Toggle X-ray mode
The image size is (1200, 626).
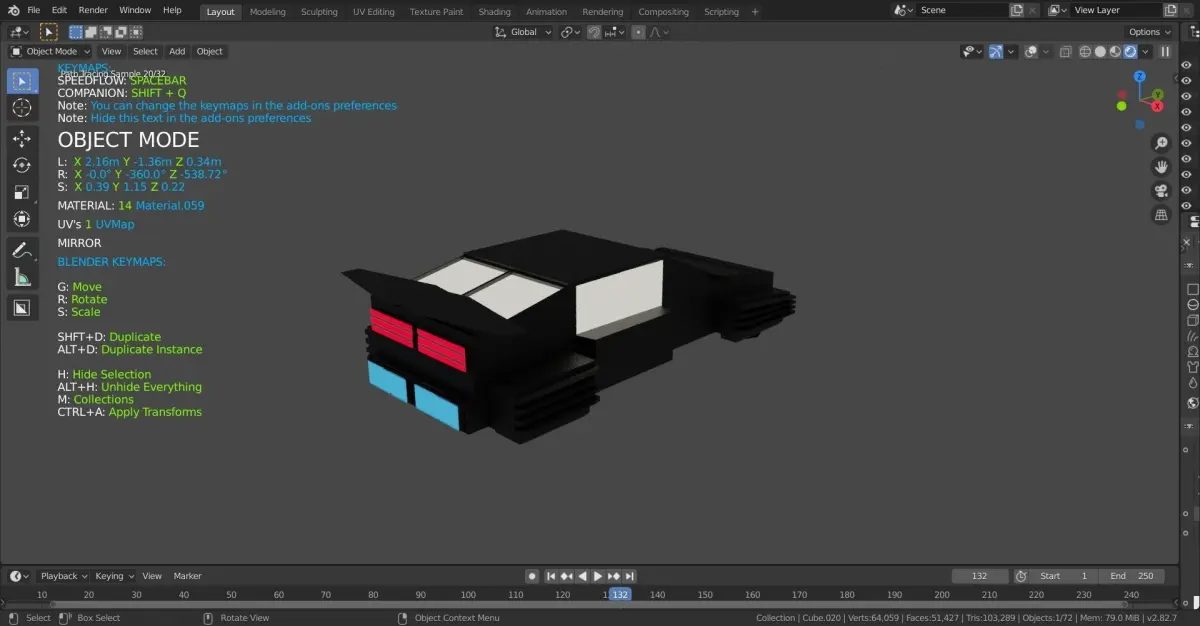(1065, 52)
